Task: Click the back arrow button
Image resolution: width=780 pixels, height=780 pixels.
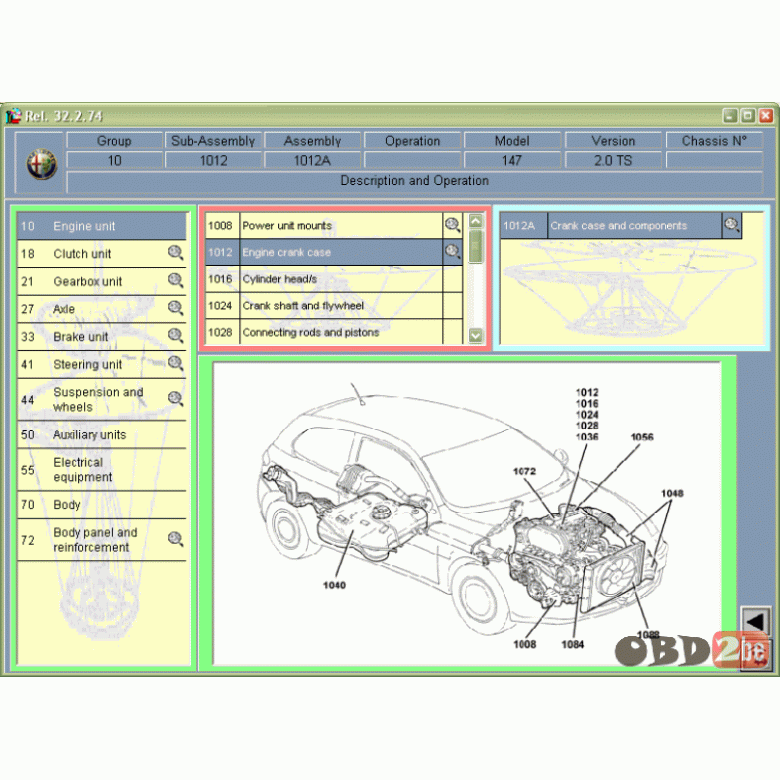Action: 754,621
